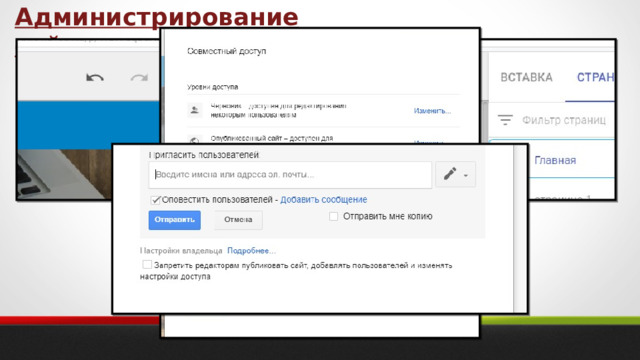Select the Главная page item
Viewport: 640px width, 360px height.
(555, 160)
